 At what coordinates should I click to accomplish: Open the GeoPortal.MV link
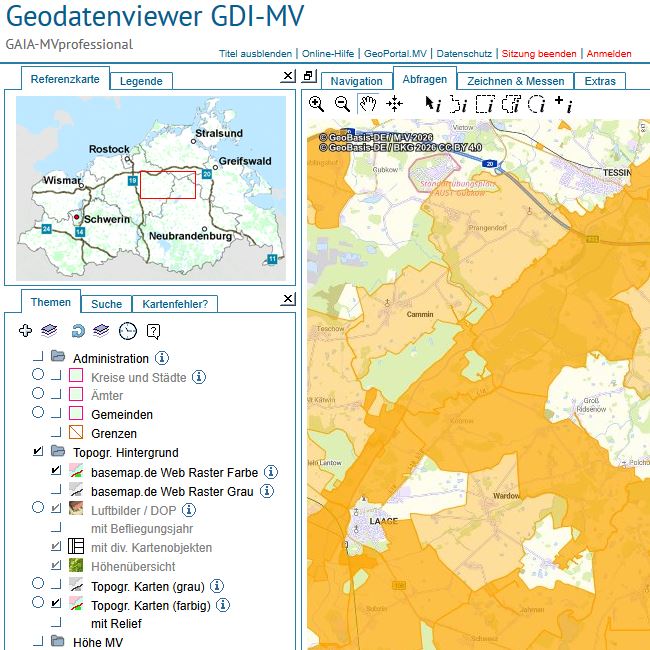pyautogui.click(x=395, y=54)
